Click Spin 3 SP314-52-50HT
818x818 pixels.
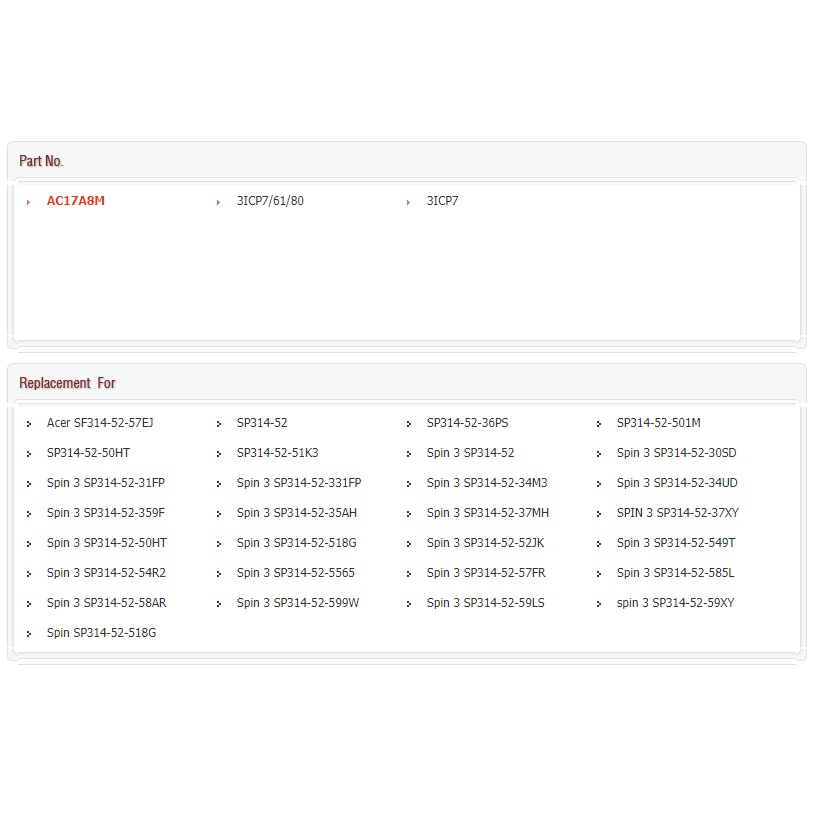107,543
